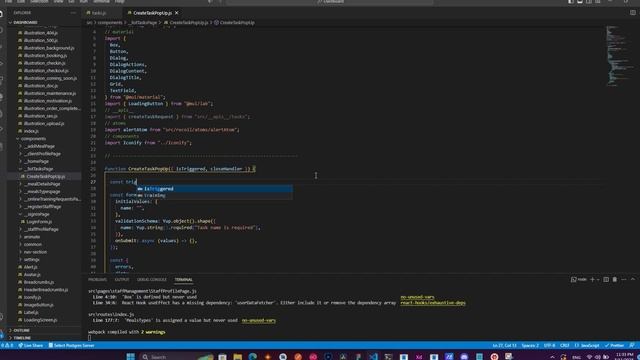Open the OUTPUT panel tab

[x=122, y=280]
